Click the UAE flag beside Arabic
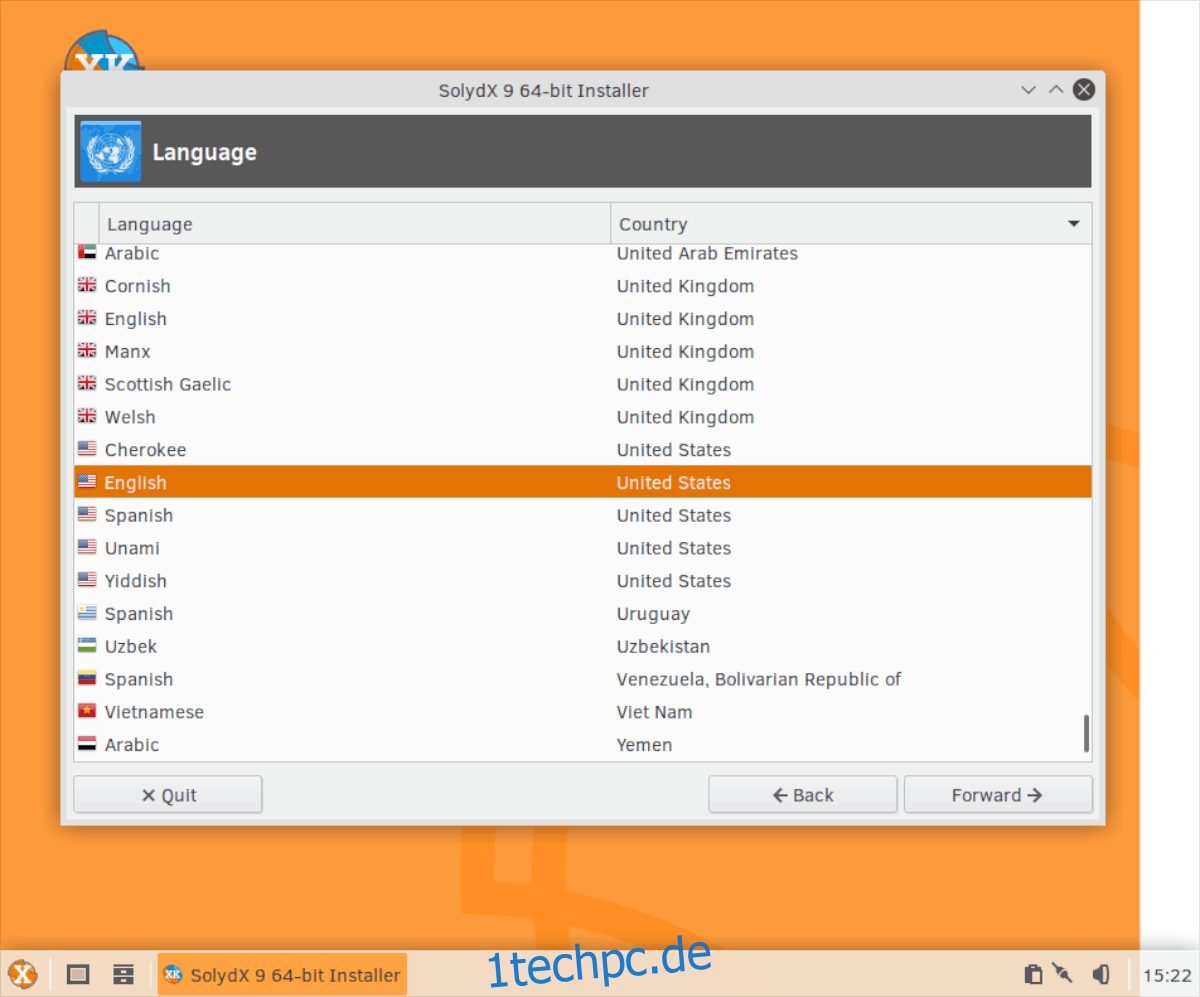Screen dimensions: 1200x997 pyautogui.click(x=87, y=253)
